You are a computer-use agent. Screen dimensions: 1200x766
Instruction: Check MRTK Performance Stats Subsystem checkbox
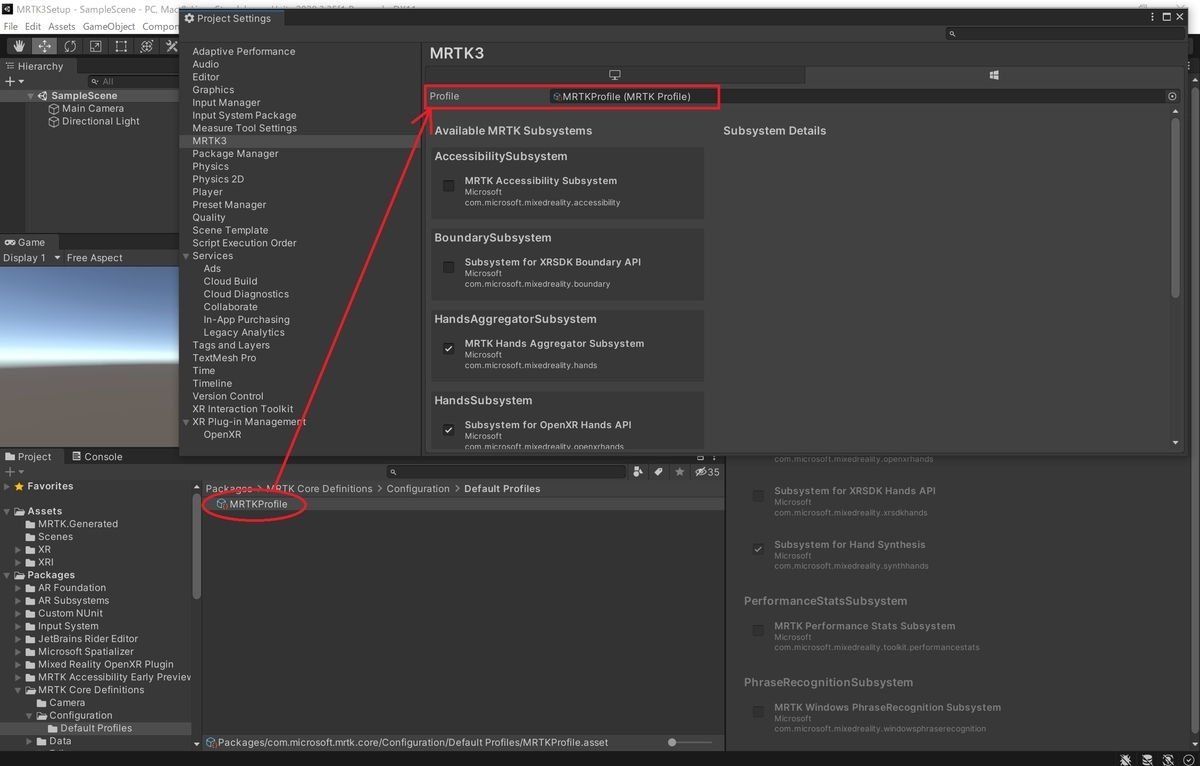point(758,630)
